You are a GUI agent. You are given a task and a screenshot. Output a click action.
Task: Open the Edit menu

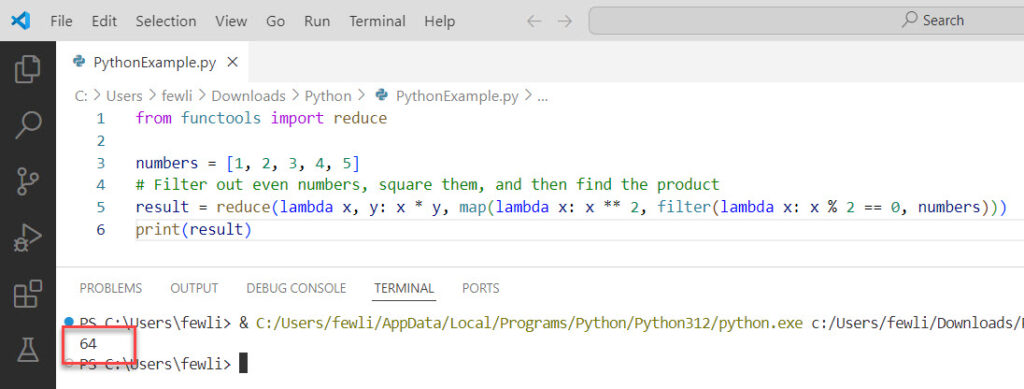[x=104, y=21]
